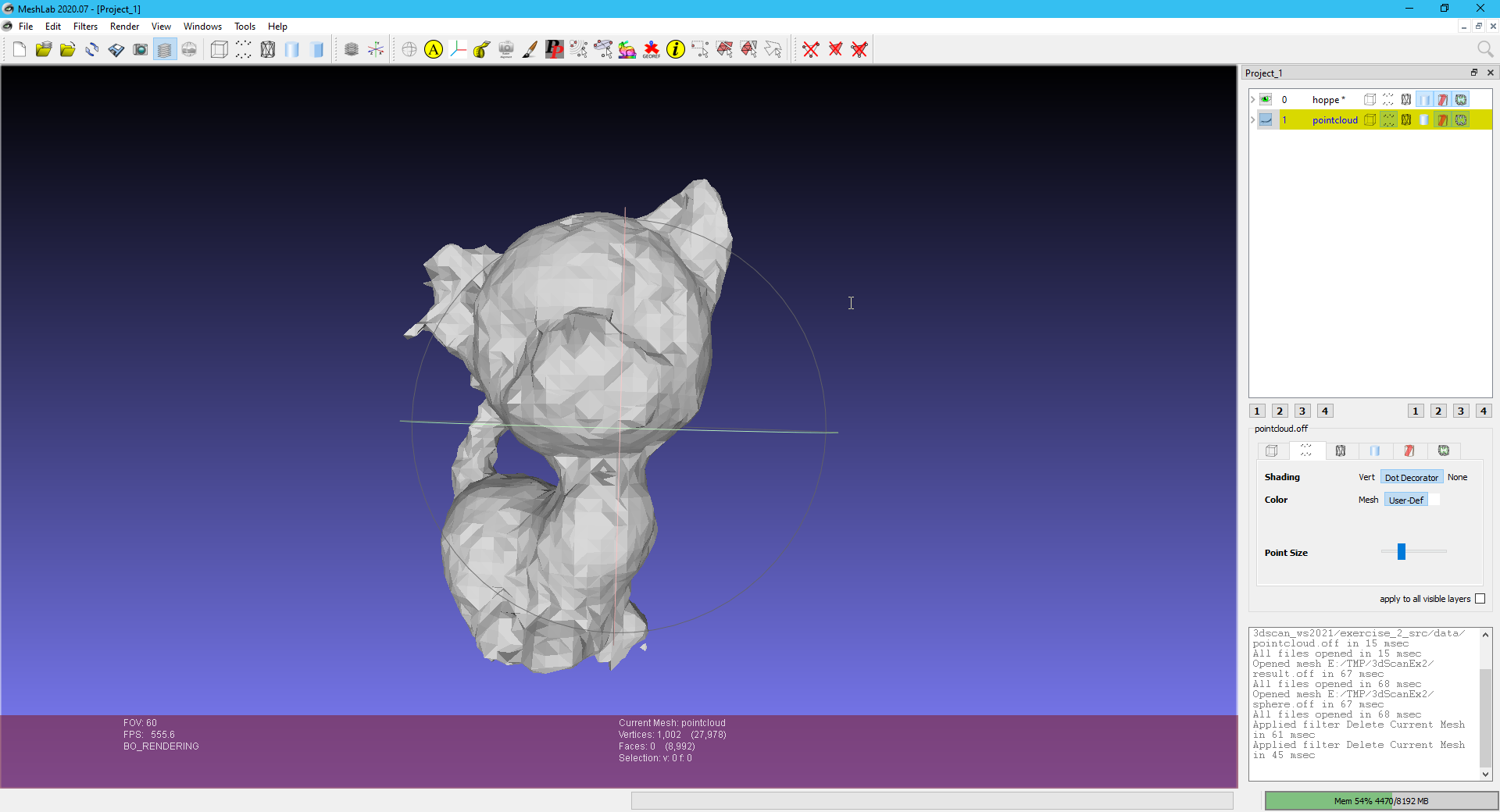This screenshot has width=1500, height=812.
Task: Open the Render menu
Action: tap(124, 27)
